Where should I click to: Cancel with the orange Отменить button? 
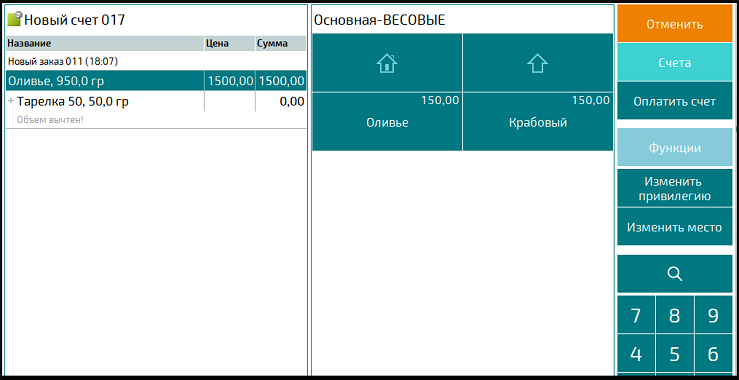point(675,24)
